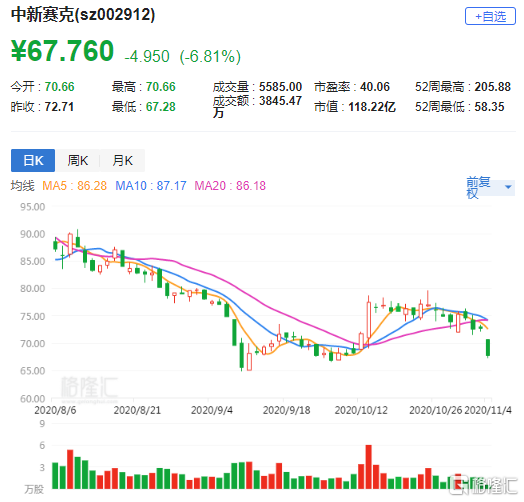Click the 万股 volume unit label
524x502 pixels.
pos(34,489)
